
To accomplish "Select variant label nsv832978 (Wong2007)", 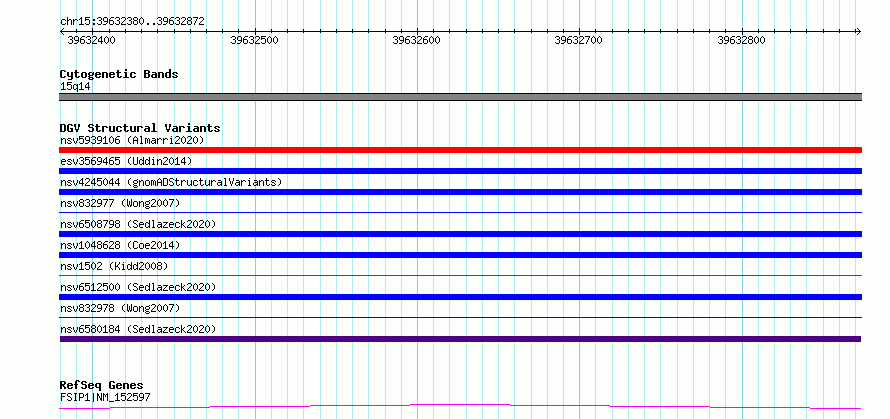I will pyautogui.click(x=120, y=308).
